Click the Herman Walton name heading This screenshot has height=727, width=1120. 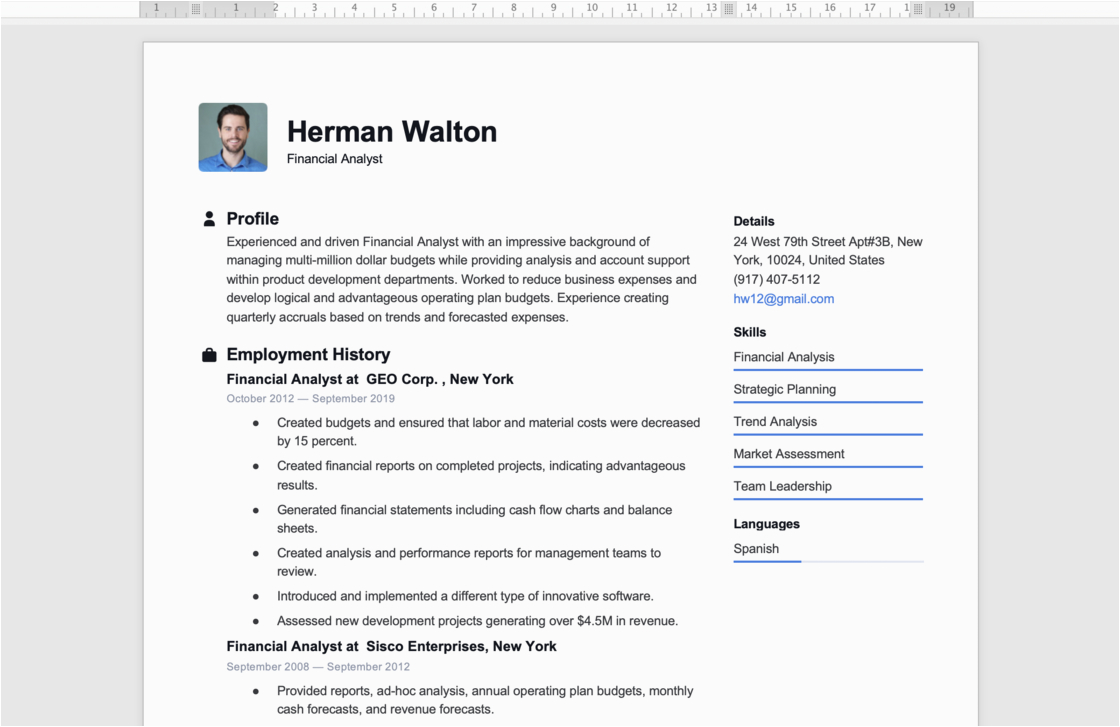coord(391,131)
